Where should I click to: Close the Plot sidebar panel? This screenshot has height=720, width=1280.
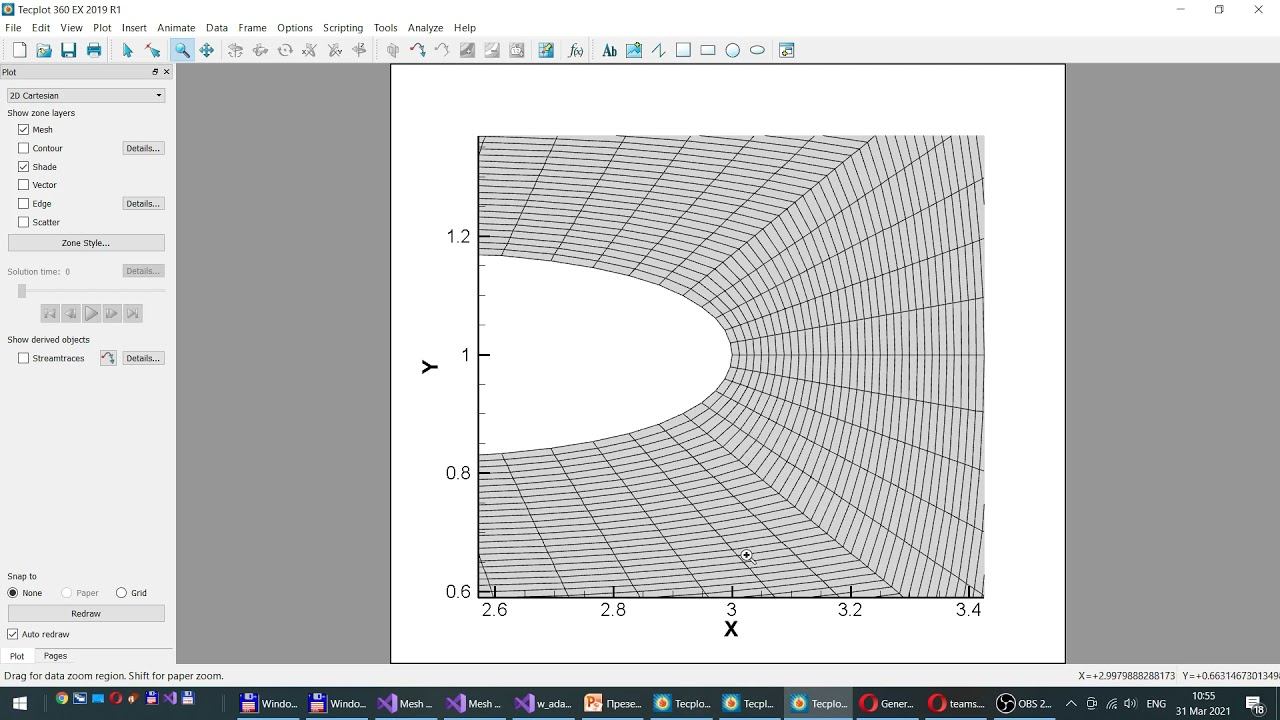pyautogui.click(x=166, y=72)
